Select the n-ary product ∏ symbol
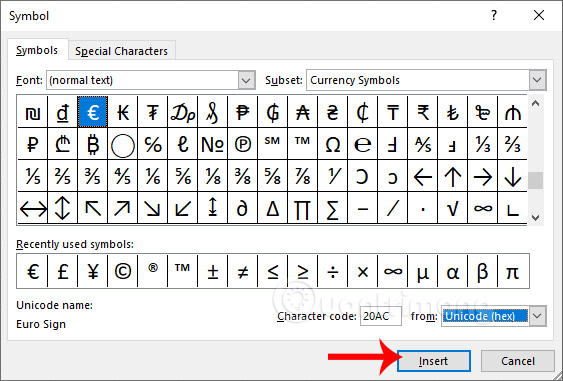Image resolution: width=563 pixels, height=381 pixels. pos(302,208)
